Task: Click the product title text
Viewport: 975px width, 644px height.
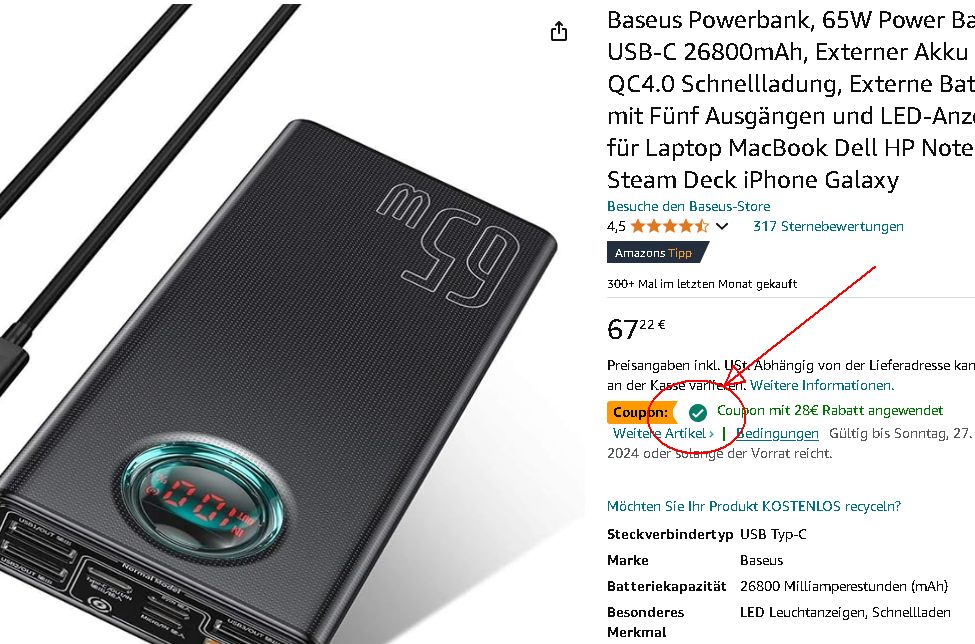Action: [x=790, y=99]
